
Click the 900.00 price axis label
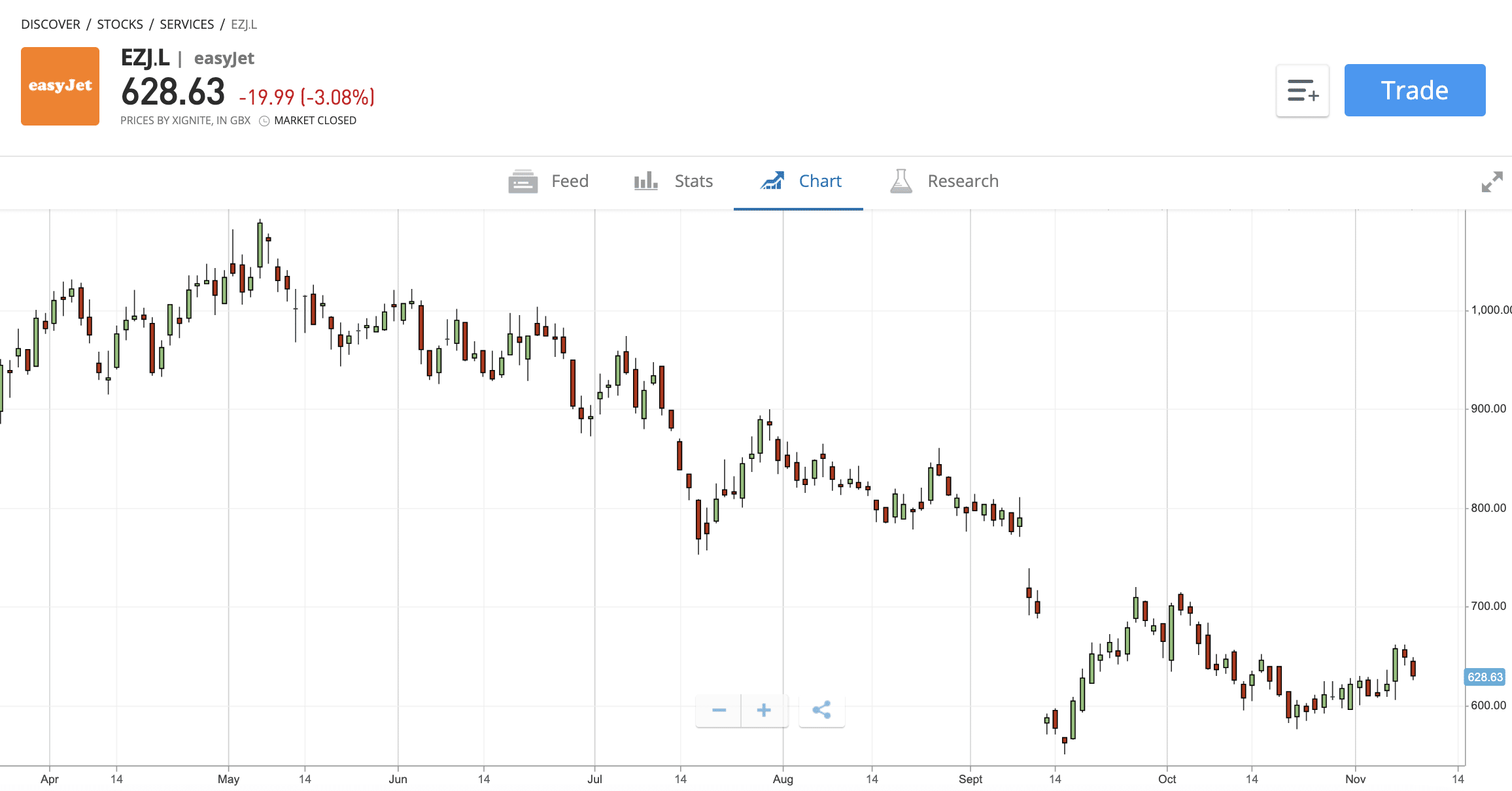point(1488,409)
